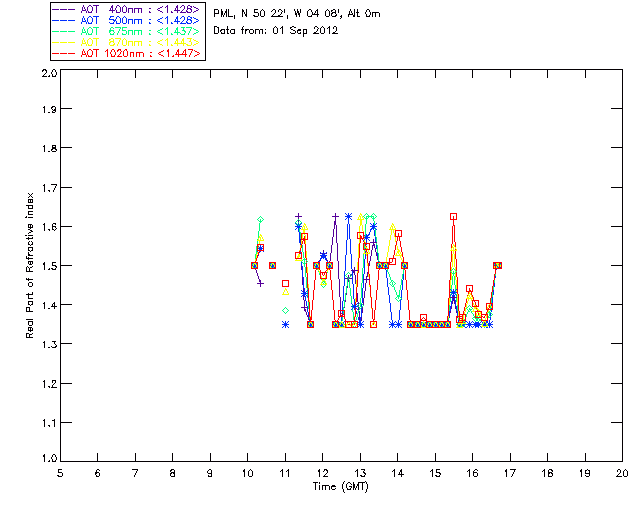Click the 1.5 tick label on y-axis
This screenshot has height=512, width=640.
[x=47, y=267]
